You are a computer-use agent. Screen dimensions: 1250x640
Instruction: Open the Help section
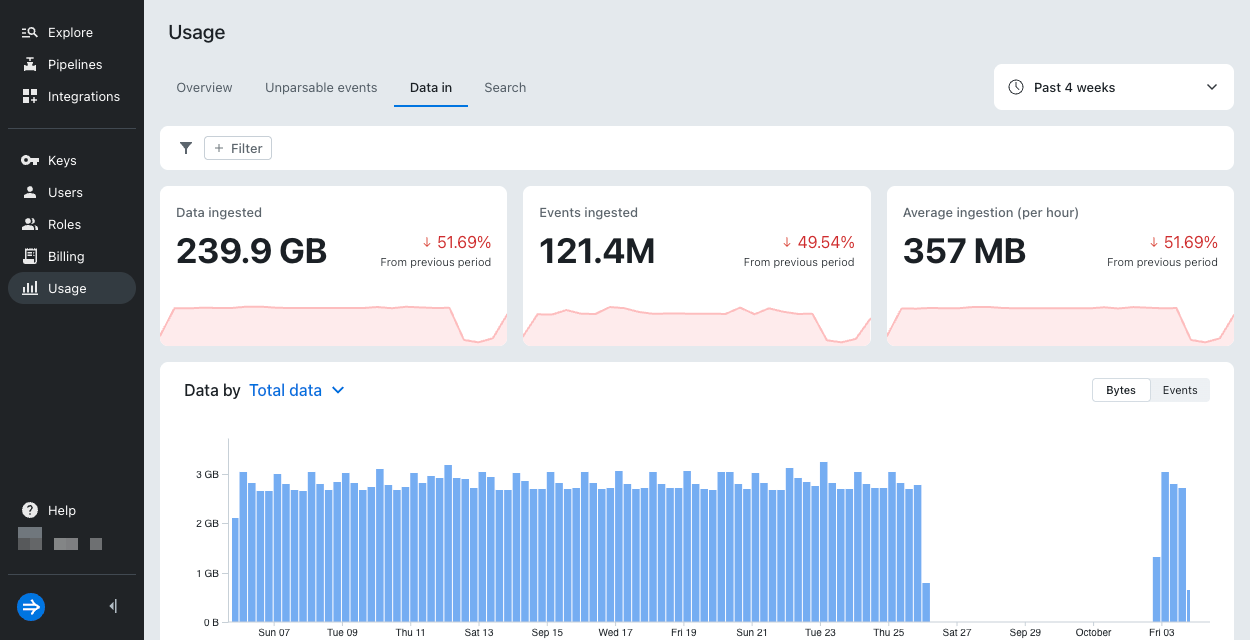pos(49,510)
